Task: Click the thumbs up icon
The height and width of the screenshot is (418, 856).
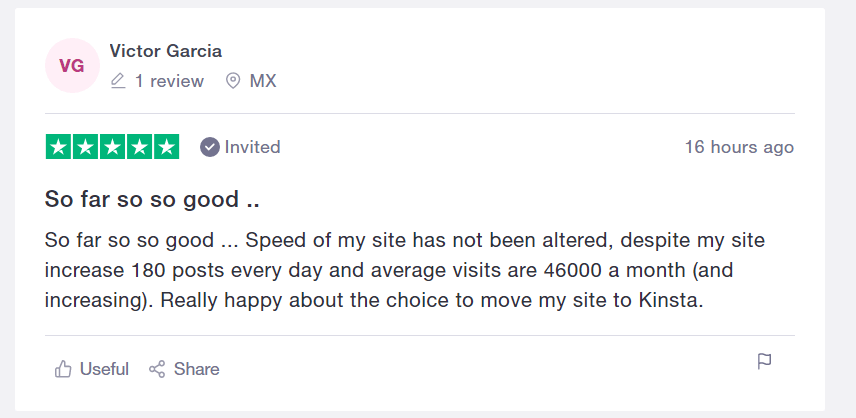Action: (x=63, y=369)
